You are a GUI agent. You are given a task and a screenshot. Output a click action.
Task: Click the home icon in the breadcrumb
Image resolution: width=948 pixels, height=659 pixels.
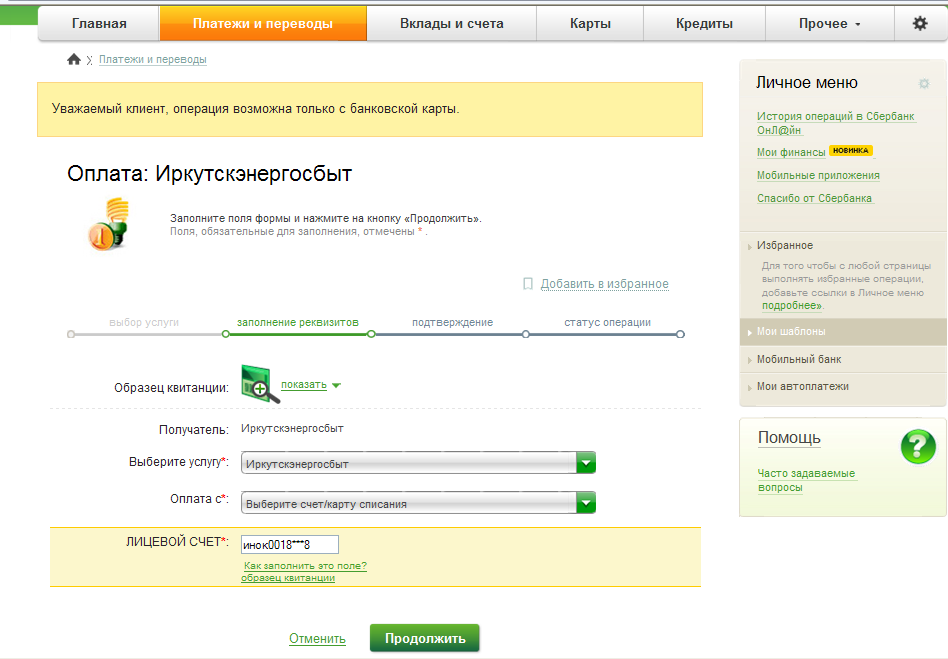[x=74, y=59]
